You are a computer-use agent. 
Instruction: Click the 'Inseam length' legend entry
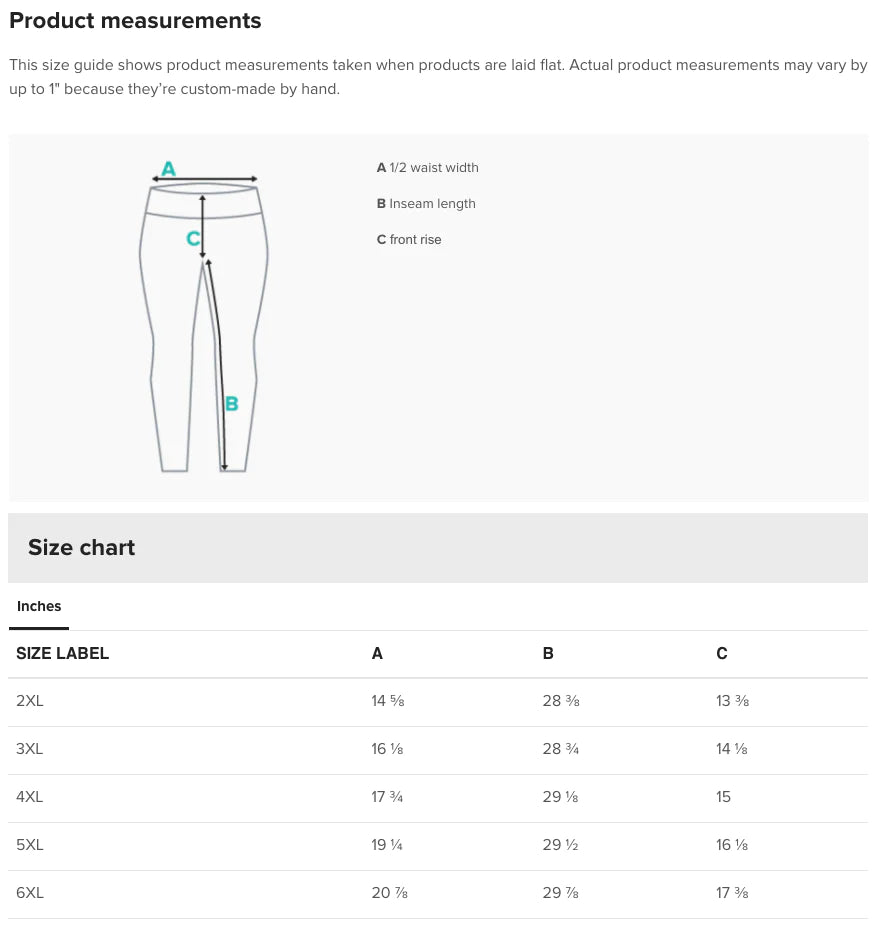coord(426,204)
